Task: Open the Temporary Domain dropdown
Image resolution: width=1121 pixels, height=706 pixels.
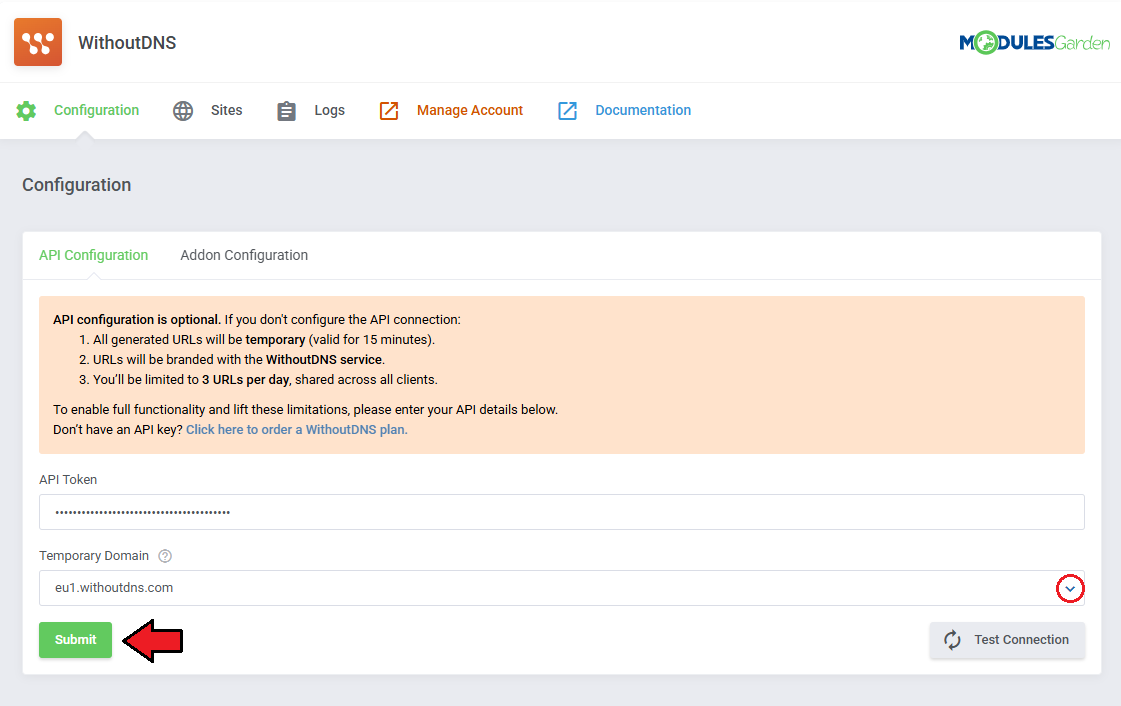Action: pos(562,587)
